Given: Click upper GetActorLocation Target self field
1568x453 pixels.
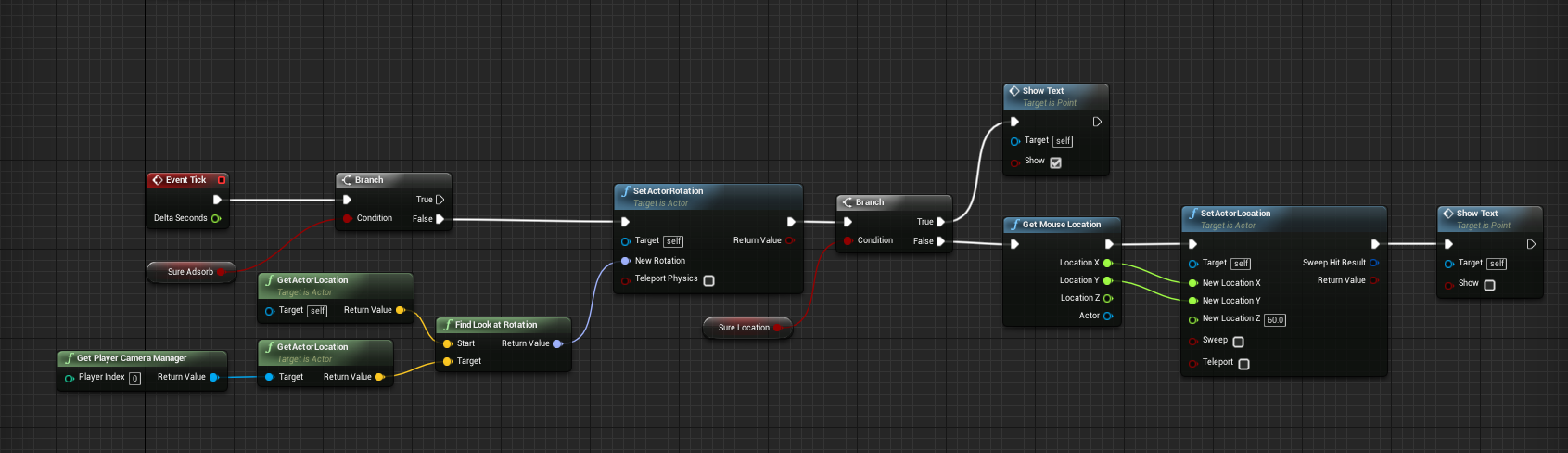Looking at the screenshot, I should click(317, 311).
